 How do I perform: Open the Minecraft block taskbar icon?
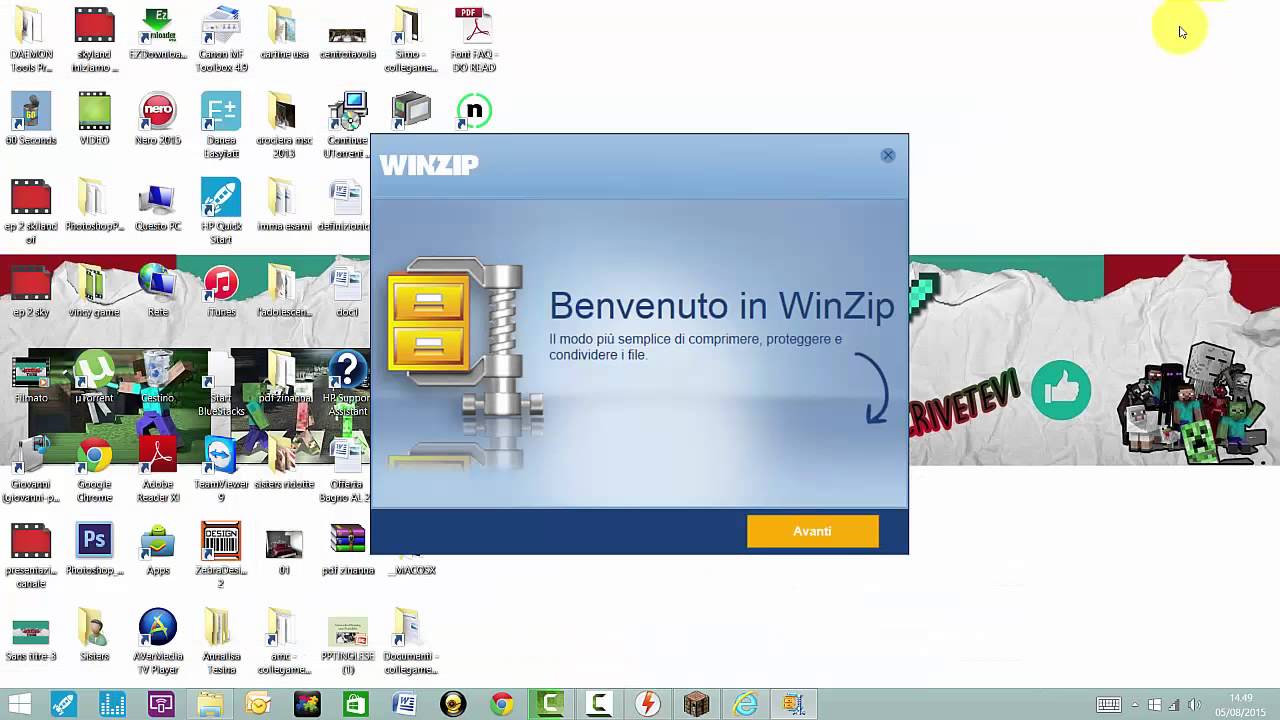coord(697,704)
